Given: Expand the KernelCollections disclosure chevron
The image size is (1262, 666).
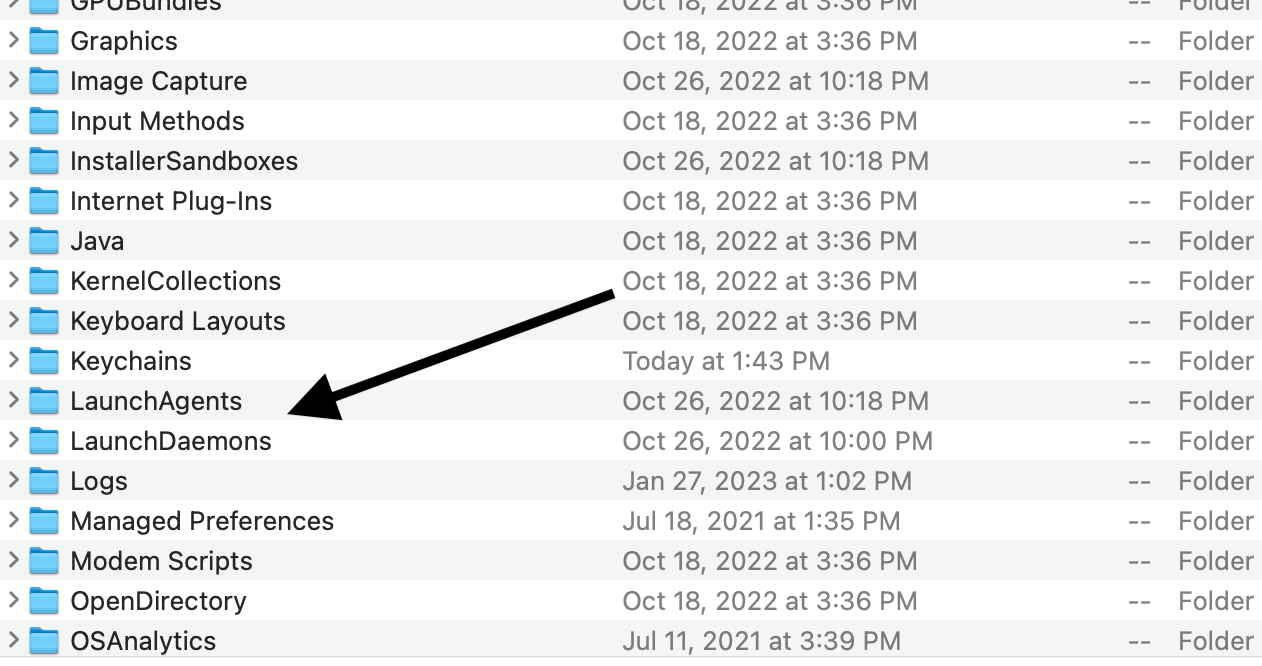Looking at the screenshot, I should (13, 280).
